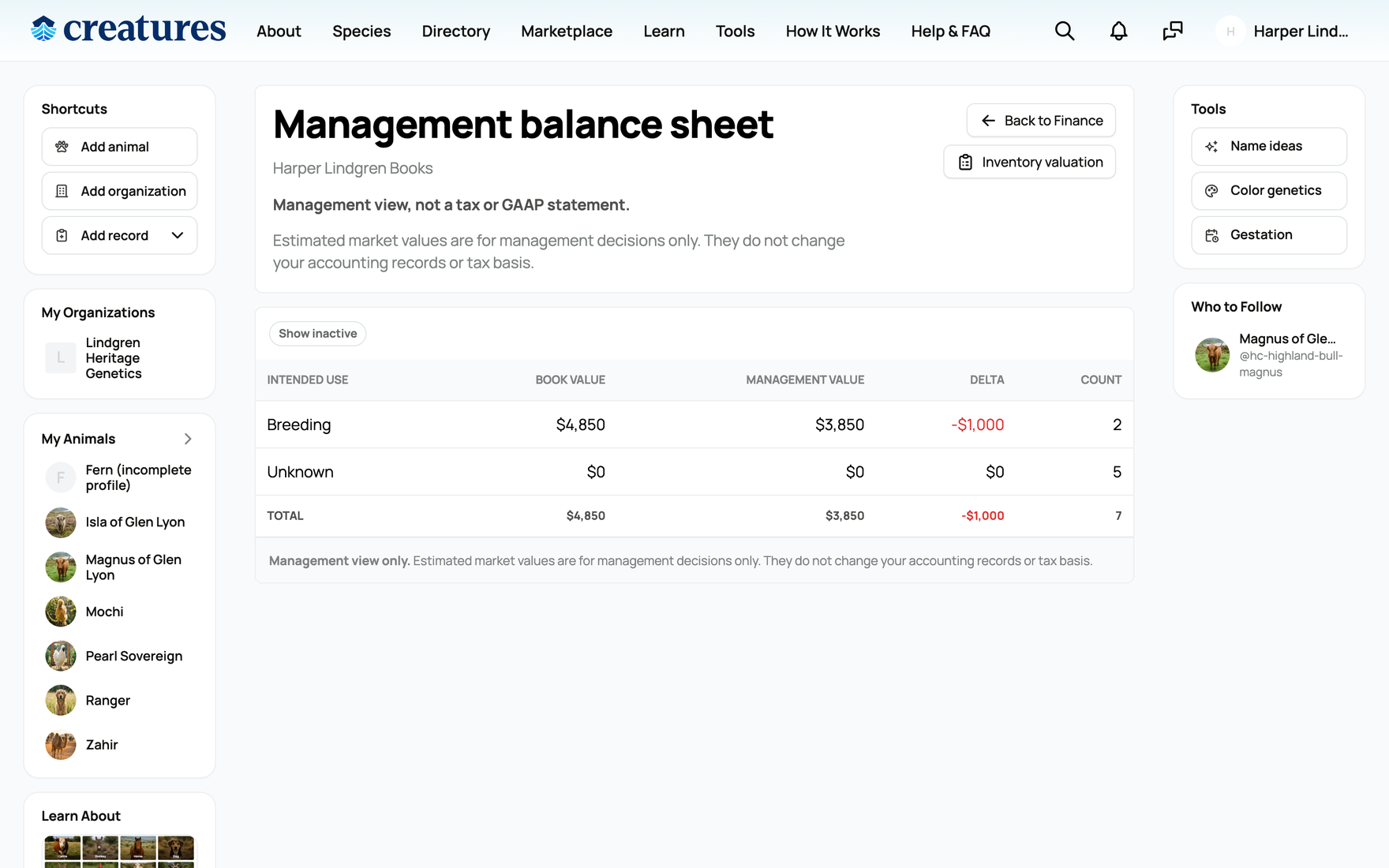Click Breeding book value $4,850
Screen dimensions: 1389x868
(580, 425)
